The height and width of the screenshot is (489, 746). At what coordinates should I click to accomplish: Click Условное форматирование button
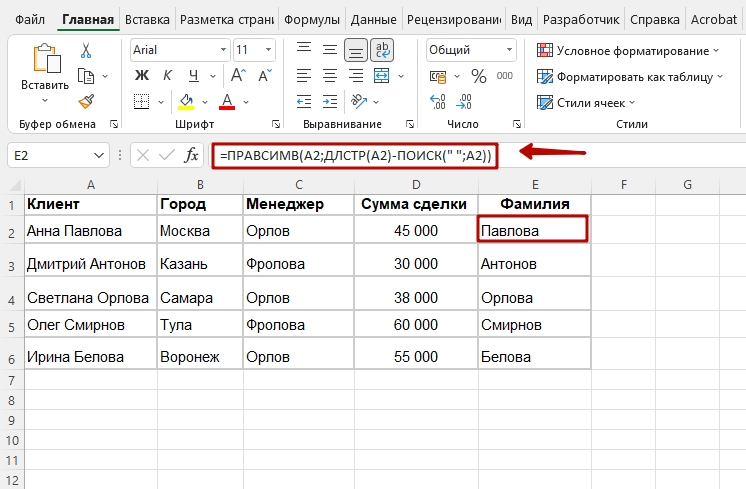[628, 50]
